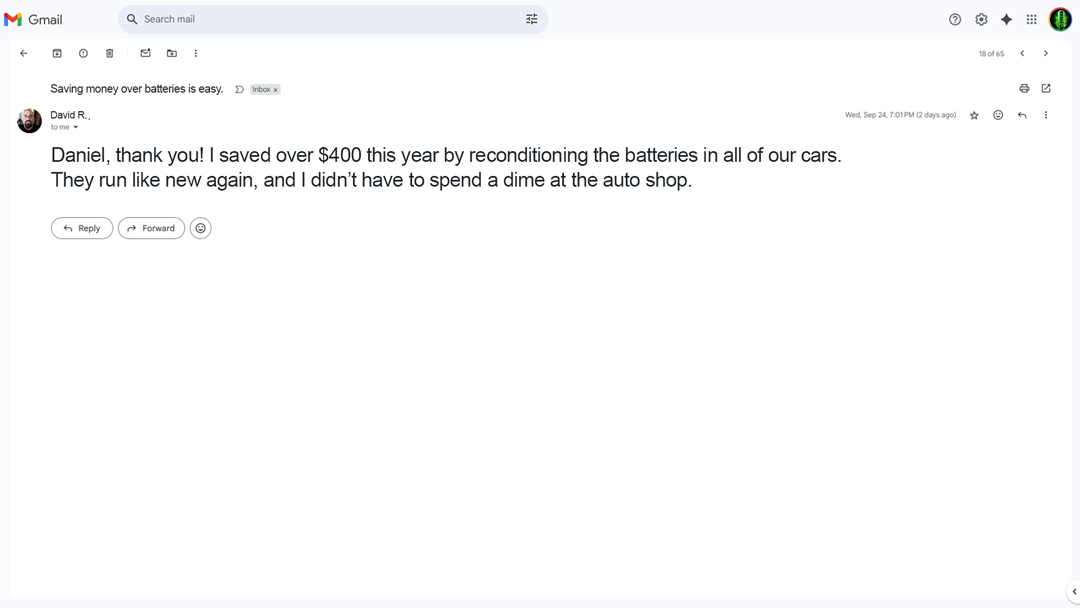Report the email as spam
1080x608 pixels.
[83, 53]
